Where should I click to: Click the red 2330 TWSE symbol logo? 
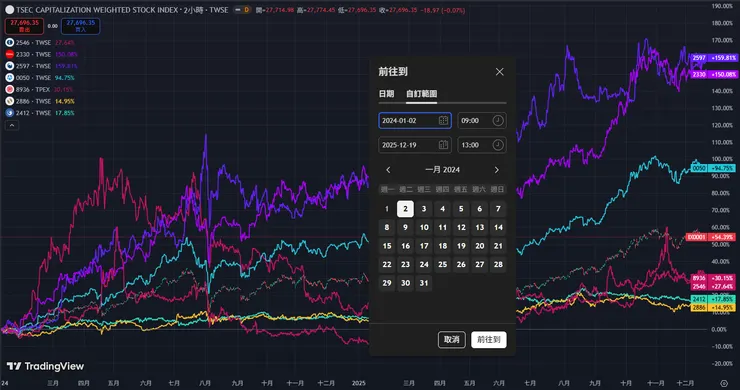click(x=9, y=54)
